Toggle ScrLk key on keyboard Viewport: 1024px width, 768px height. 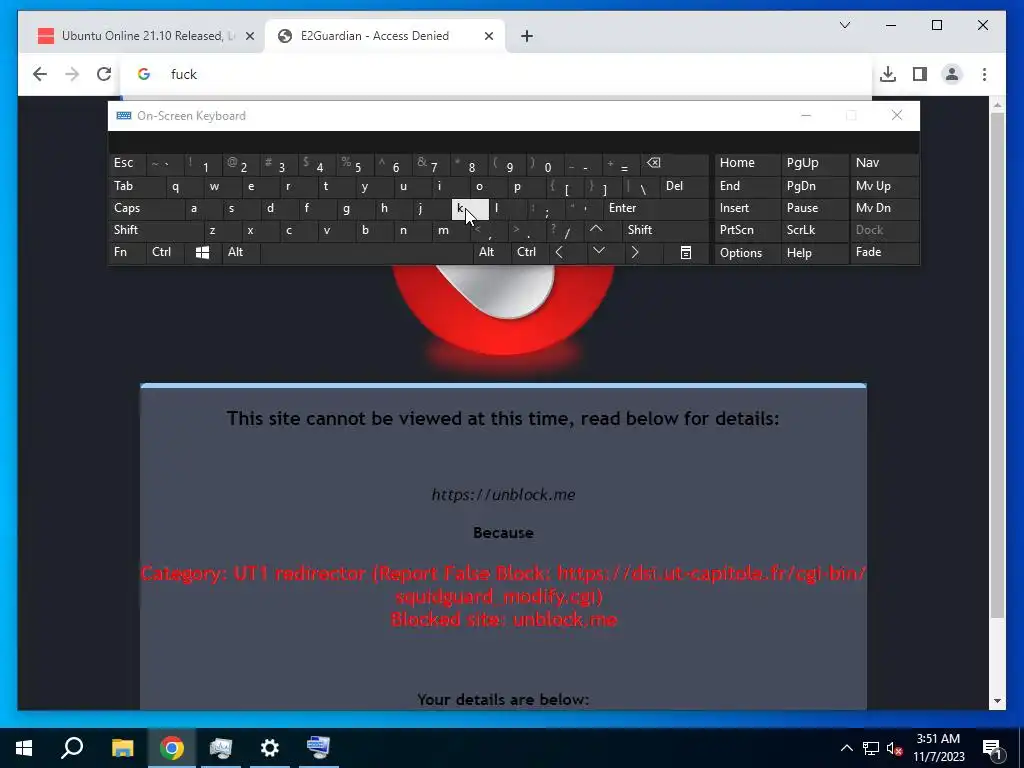(x=814, y=230)
